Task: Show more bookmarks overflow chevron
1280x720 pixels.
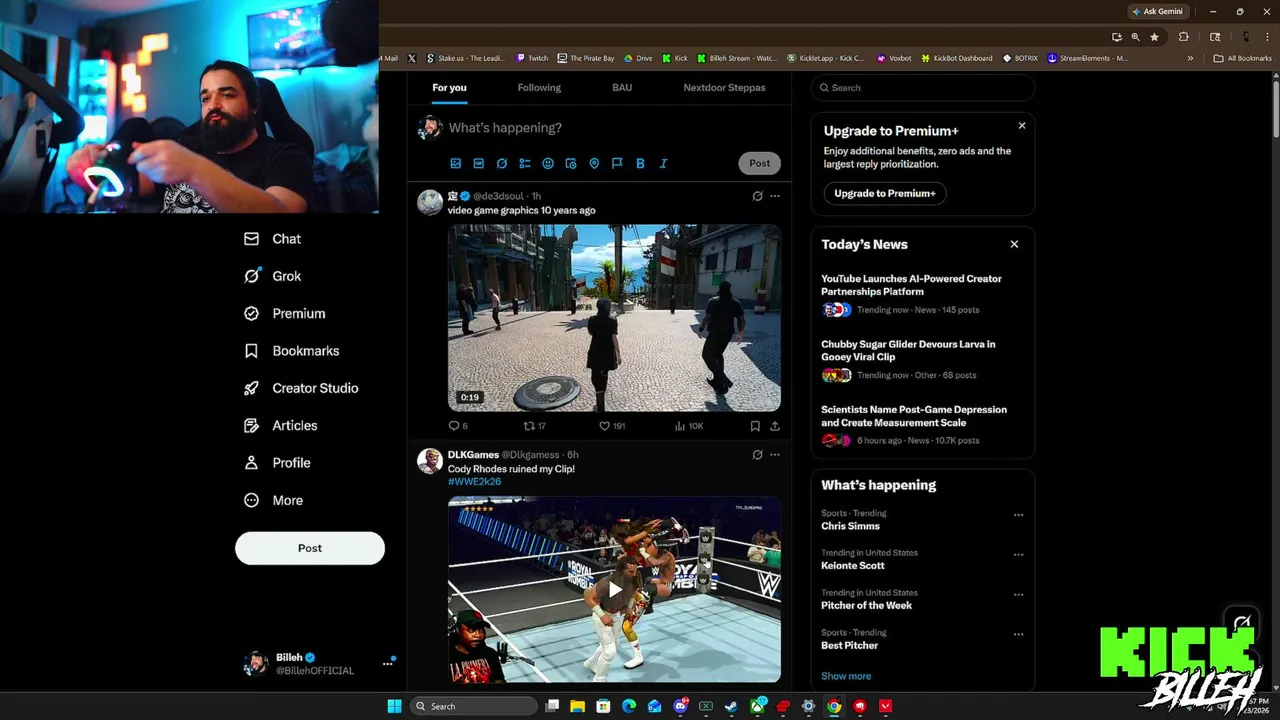Action: (1190, 58)
